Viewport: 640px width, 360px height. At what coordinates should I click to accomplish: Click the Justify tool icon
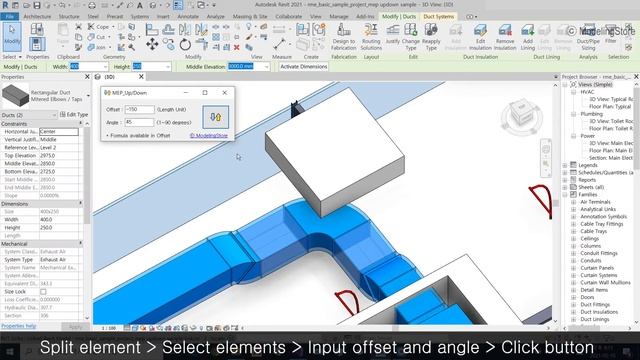tap(393, 33)
